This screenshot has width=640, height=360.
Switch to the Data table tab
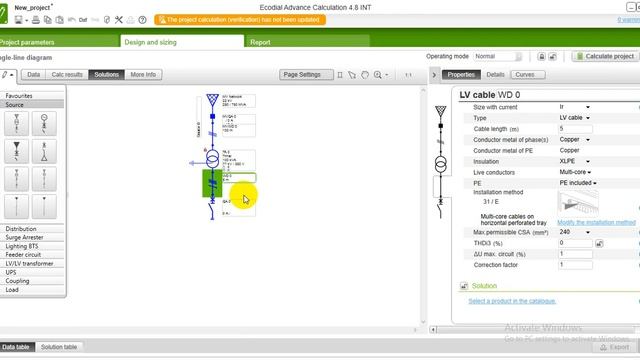point(16,347)
